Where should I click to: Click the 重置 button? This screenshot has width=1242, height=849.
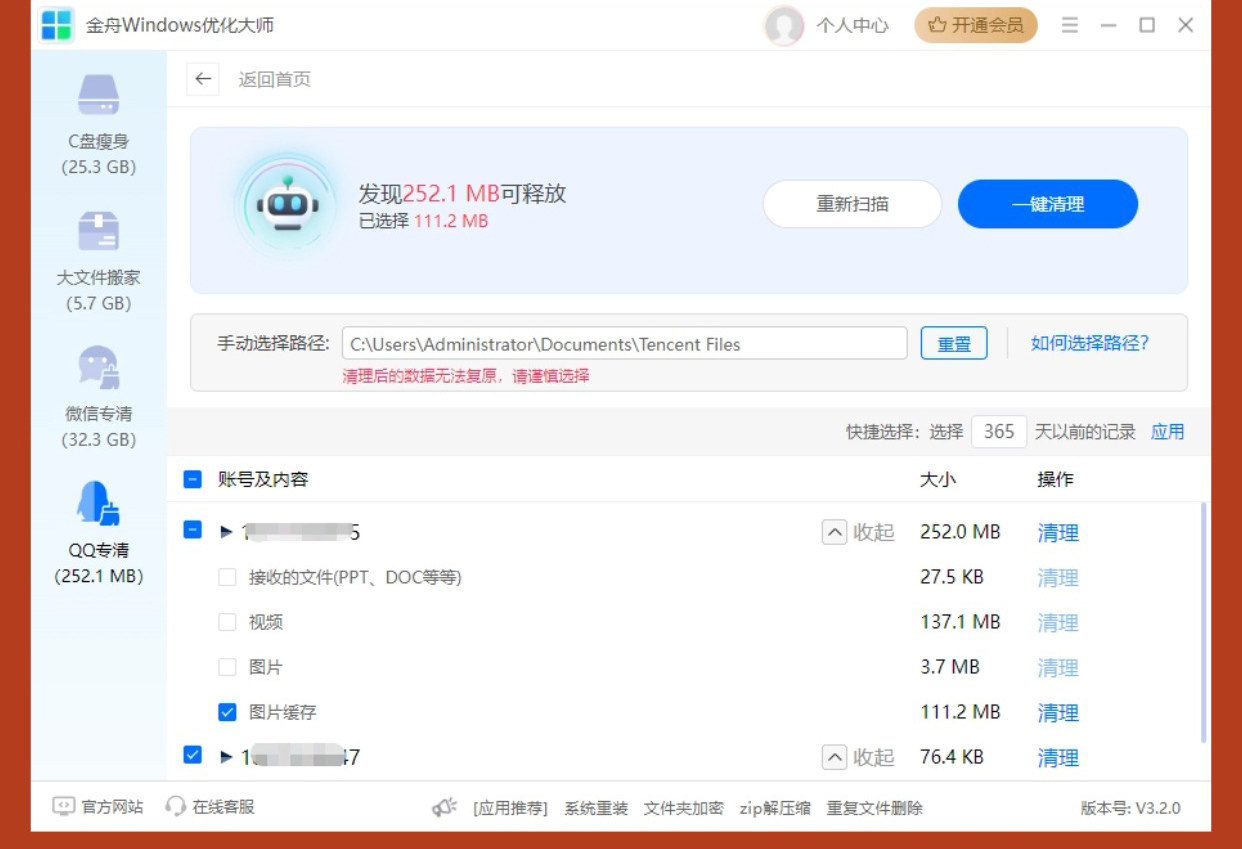click(x=954, y=344)
